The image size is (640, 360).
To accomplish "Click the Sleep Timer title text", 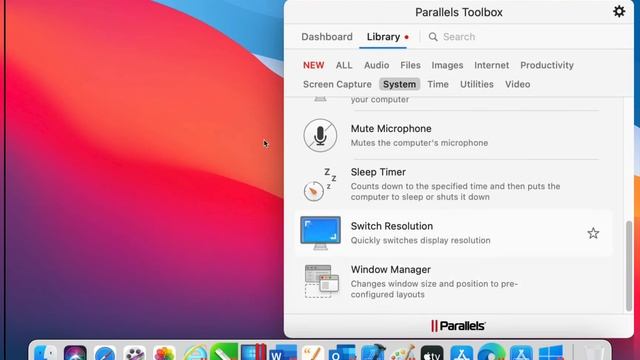I will 378,172.
